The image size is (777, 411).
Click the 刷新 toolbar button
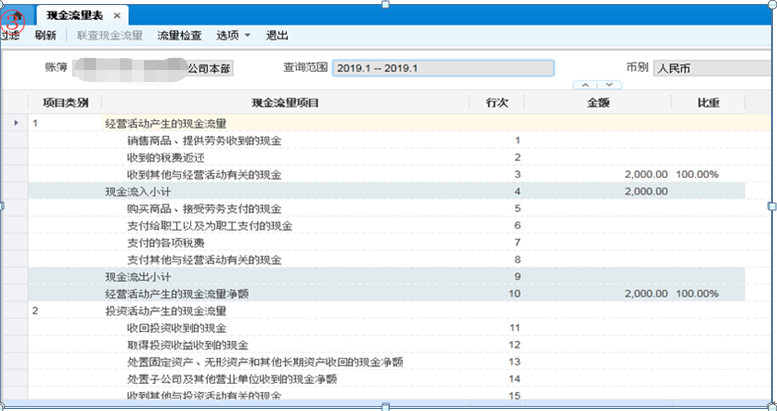[x=45, y=36]
